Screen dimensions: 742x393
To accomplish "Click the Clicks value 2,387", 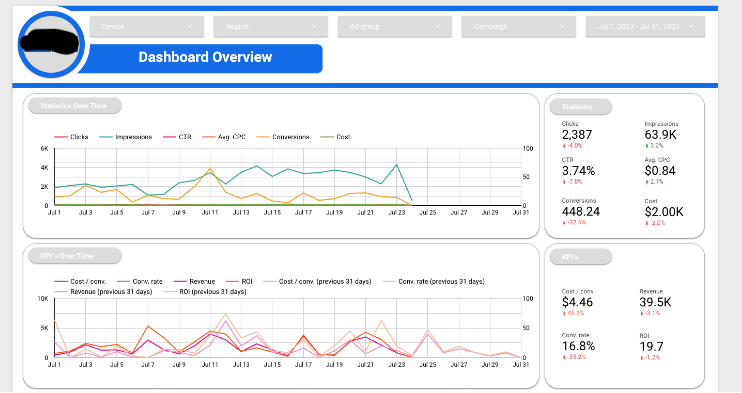I will tap(577, 135).
